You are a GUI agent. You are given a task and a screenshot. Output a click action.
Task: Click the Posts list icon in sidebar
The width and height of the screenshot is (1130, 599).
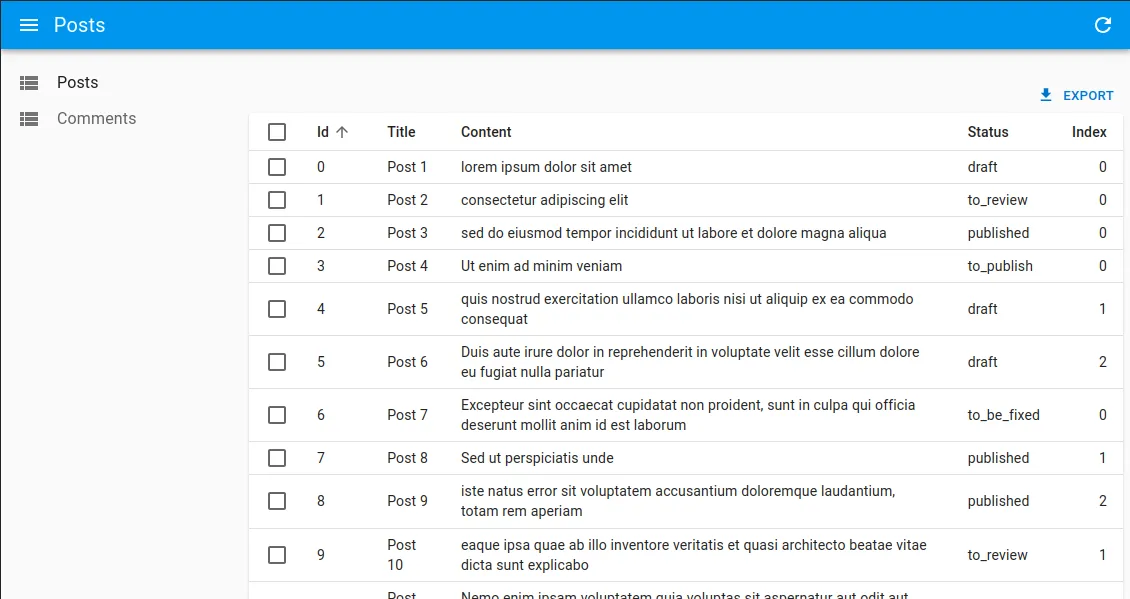29,83
